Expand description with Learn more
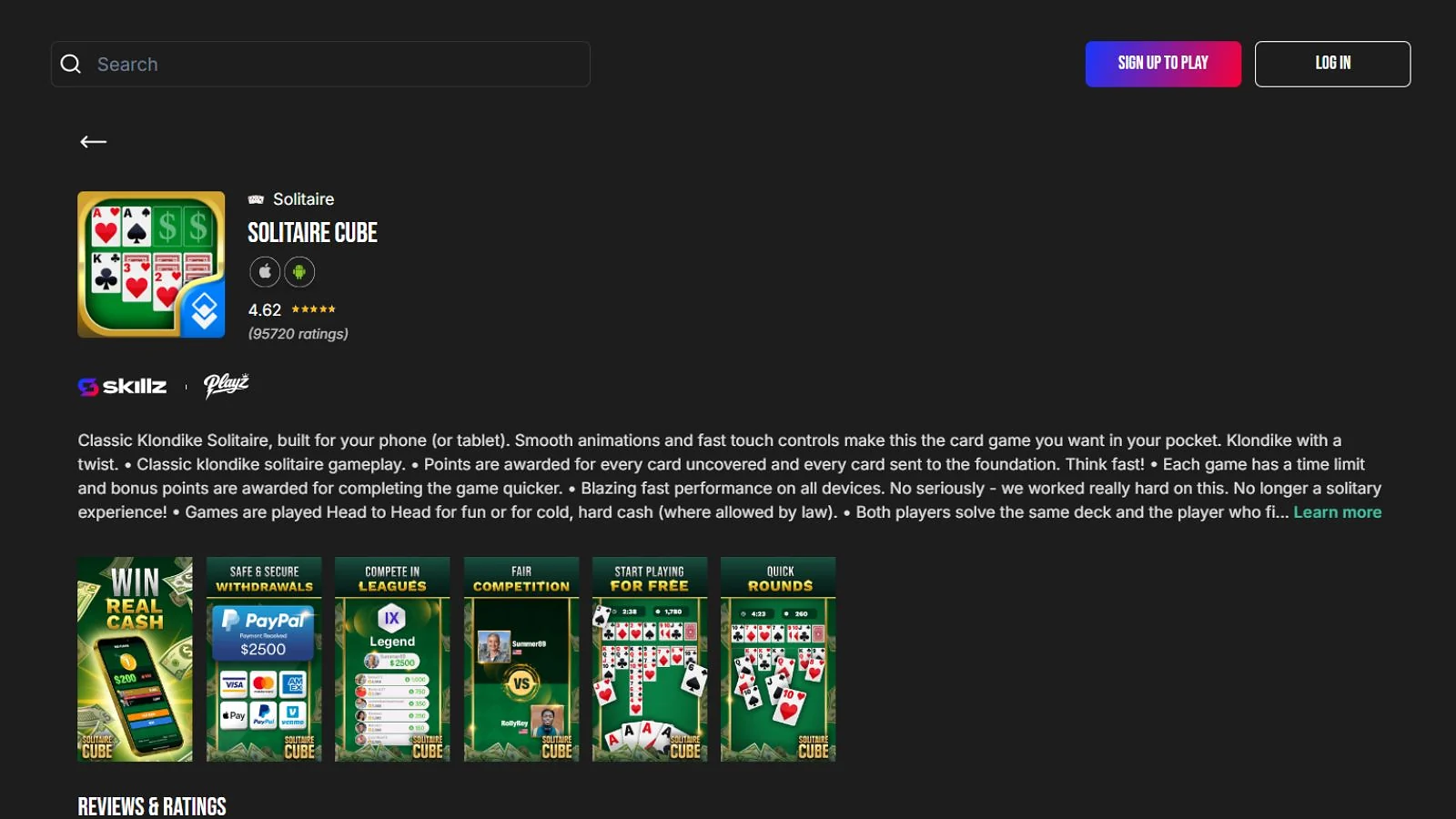Image resolution: width=1456 pixels, height=819 pixels. pos(1338,512)
